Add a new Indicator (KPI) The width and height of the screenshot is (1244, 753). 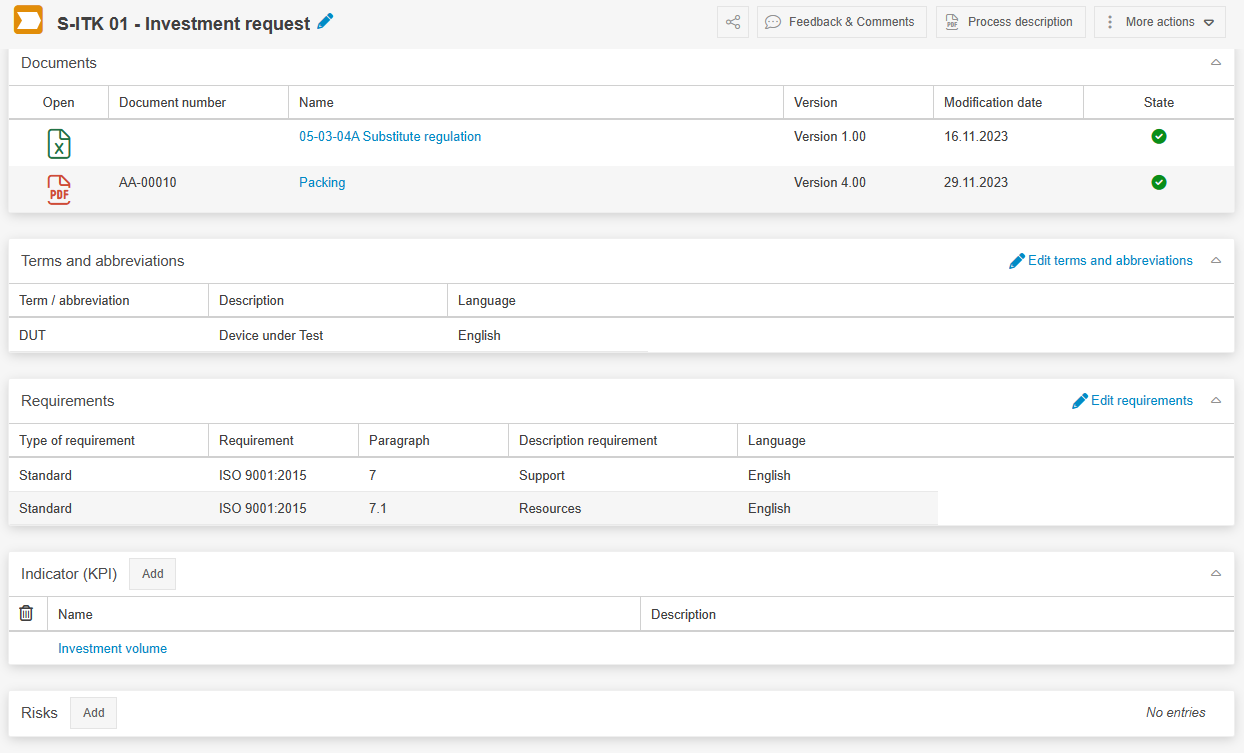(152, 574)
